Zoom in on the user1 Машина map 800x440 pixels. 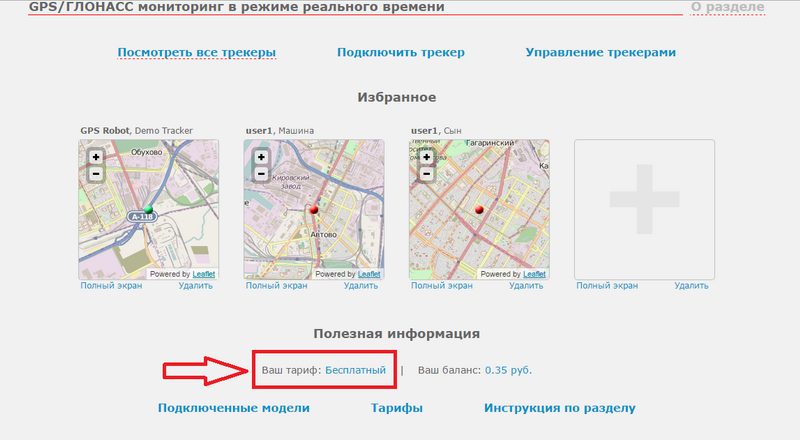point(260,157)
